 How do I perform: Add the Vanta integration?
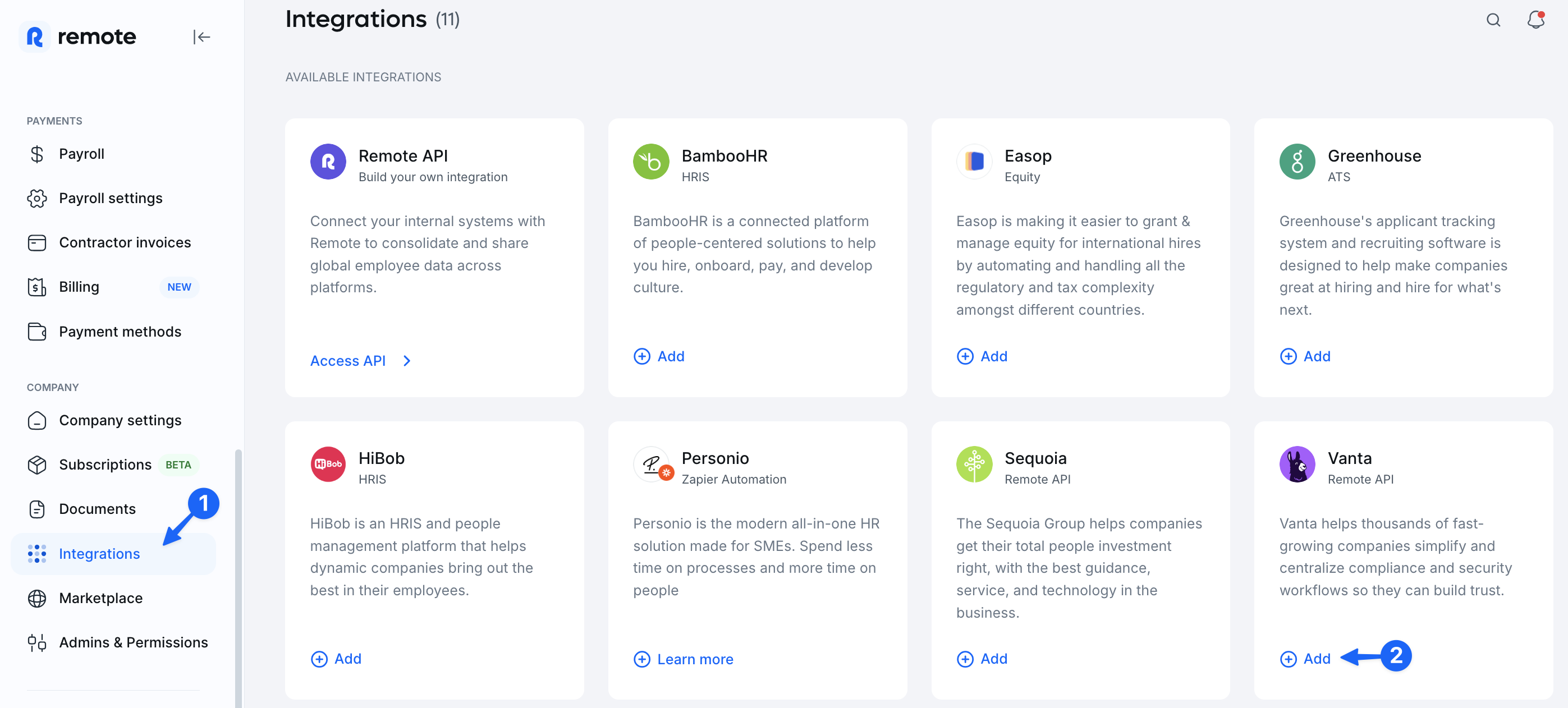(x=1305, y=658)
